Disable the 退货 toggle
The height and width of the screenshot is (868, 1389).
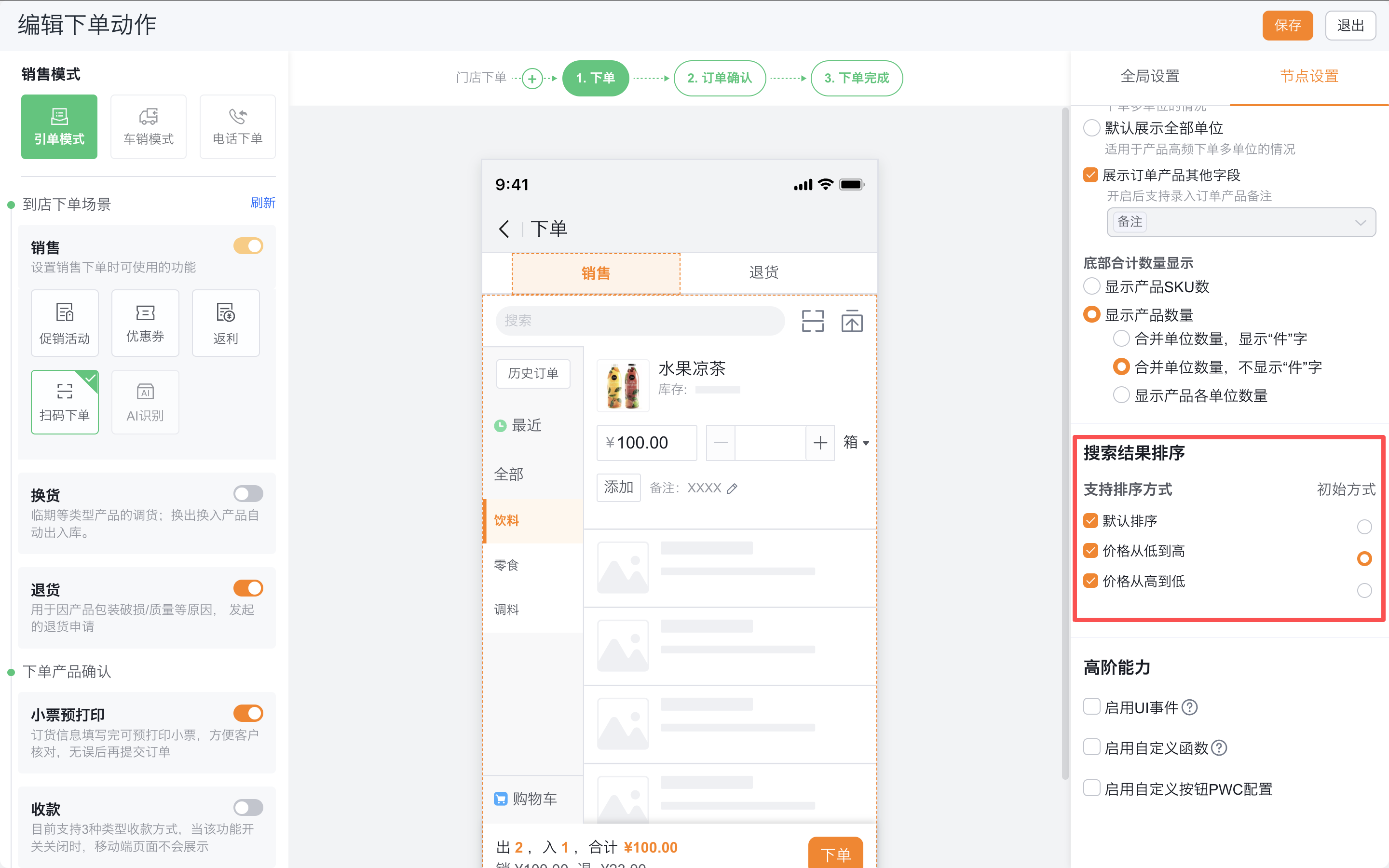pyautogui.click(x=248, y=587)
